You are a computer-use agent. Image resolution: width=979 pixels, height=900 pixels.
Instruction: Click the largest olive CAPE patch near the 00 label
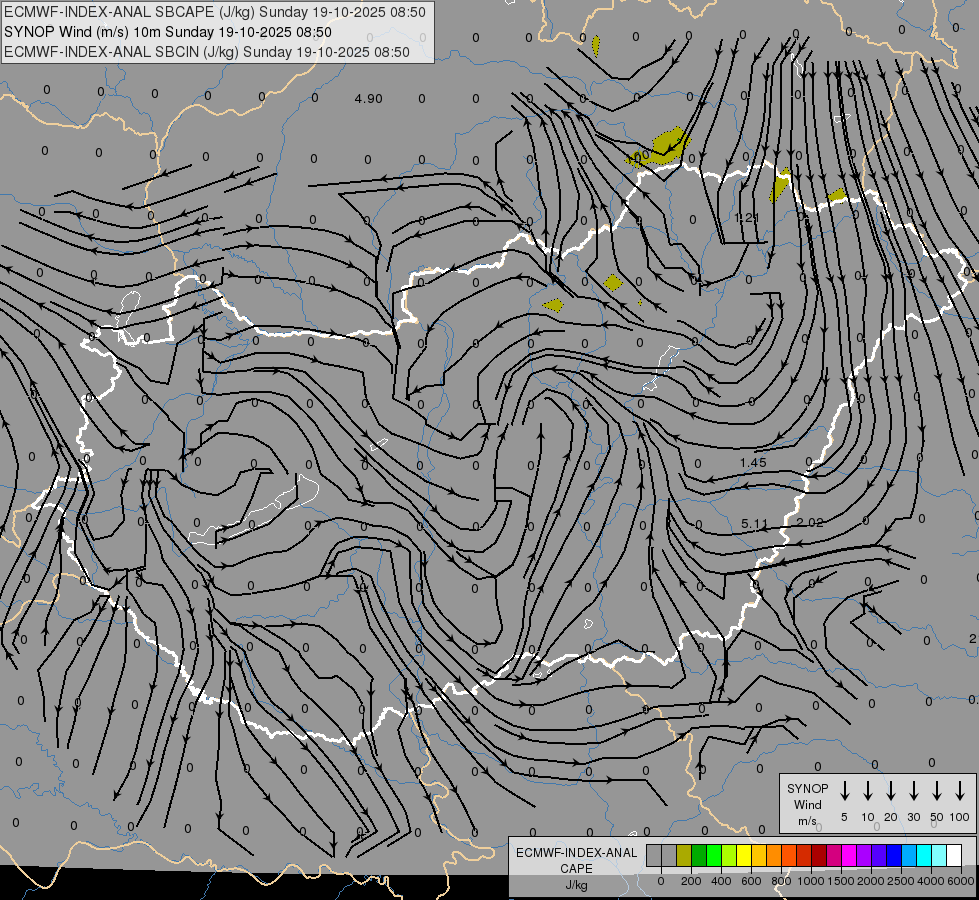665,148
